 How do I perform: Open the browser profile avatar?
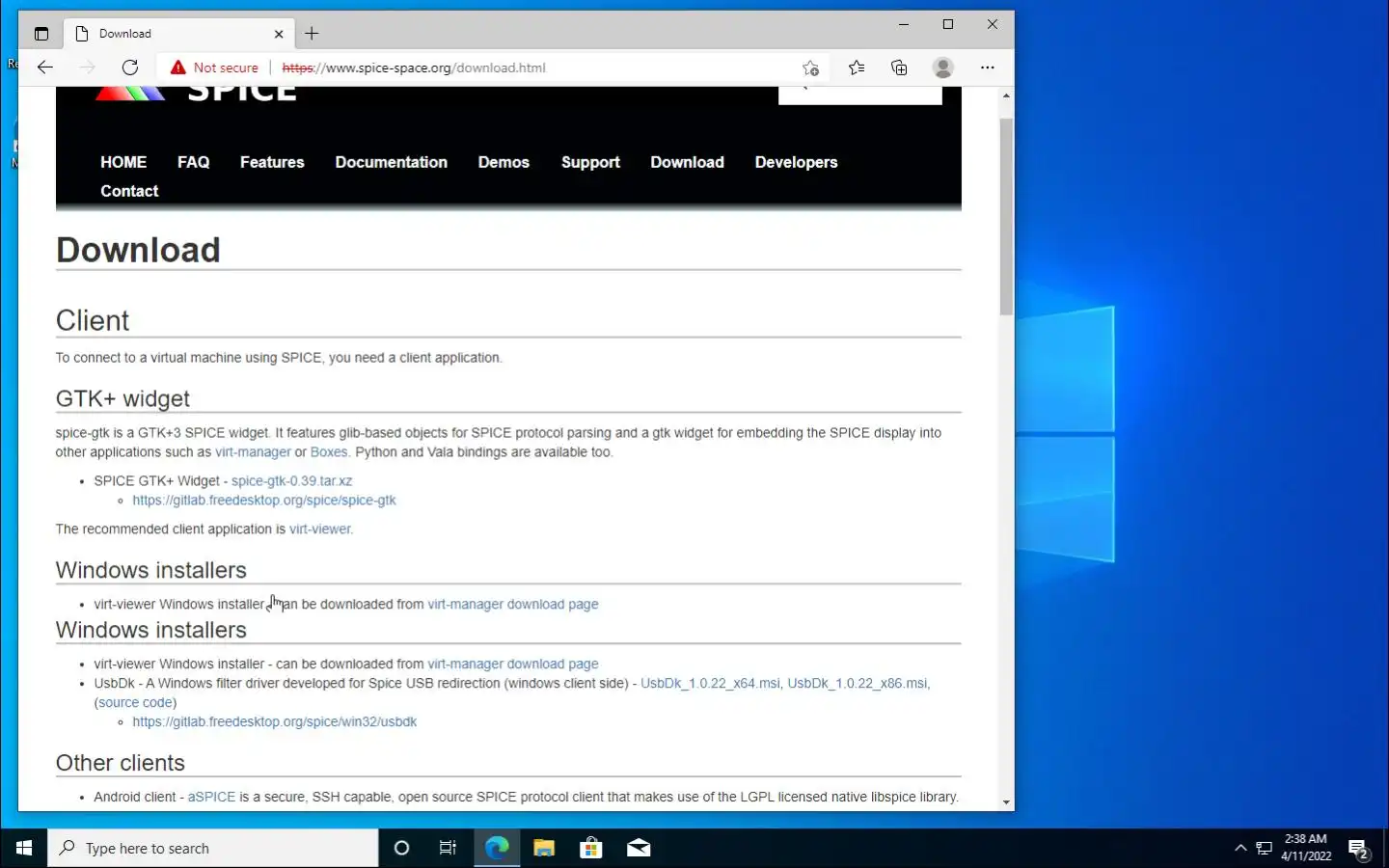tap(943, 68)
